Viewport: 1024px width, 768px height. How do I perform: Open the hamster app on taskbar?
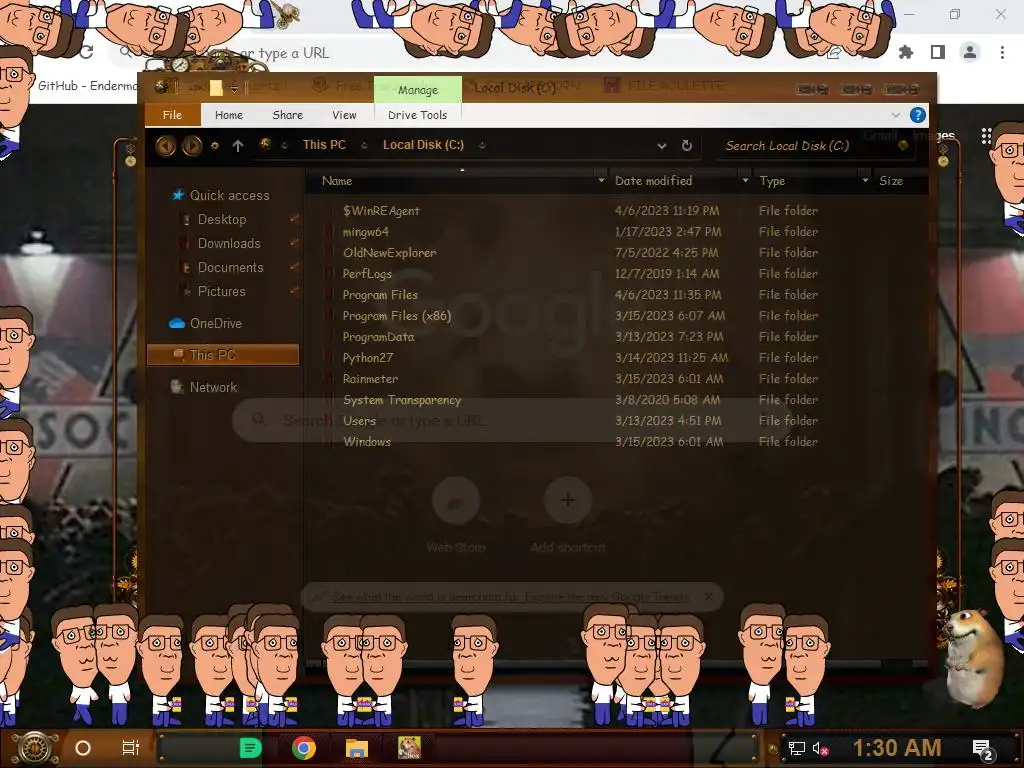tap(410, 748)
